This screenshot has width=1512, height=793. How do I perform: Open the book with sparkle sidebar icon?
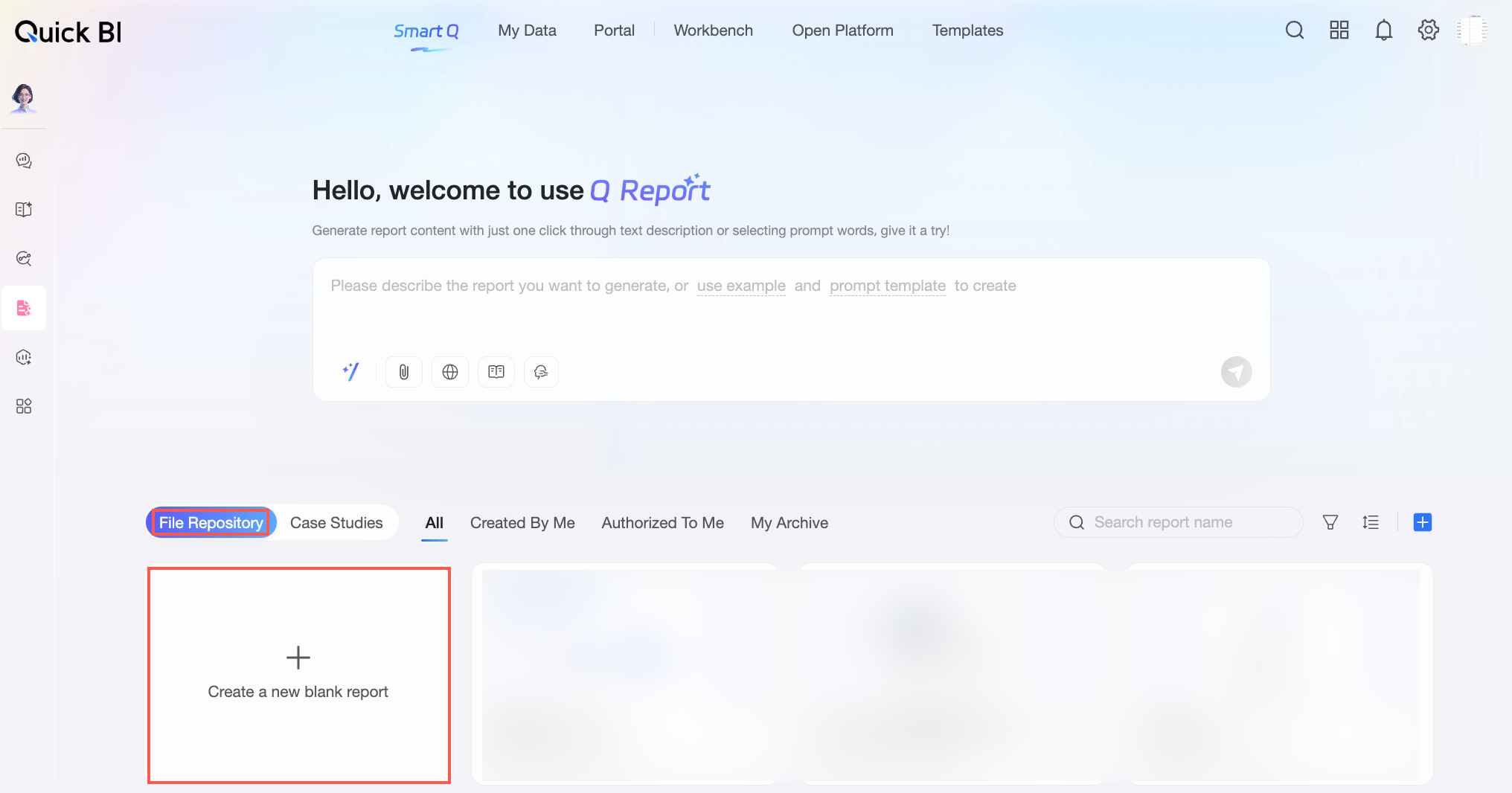24,210
